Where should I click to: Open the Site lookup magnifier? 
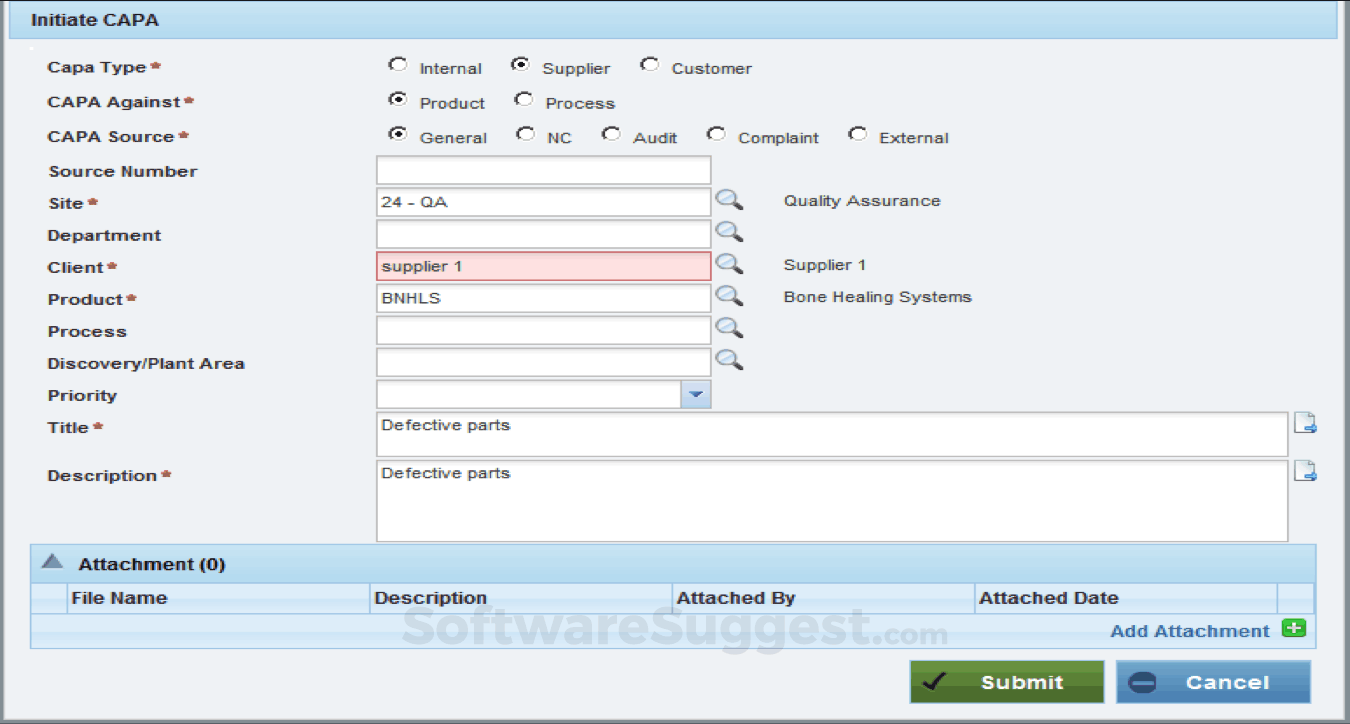click(729, 200)
